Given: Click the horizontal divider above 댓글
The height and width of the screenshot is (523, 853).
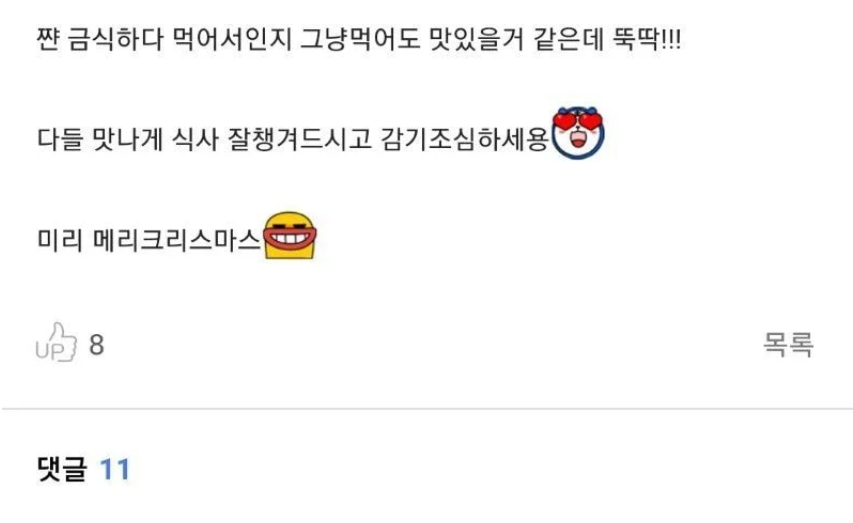Looking at the screenshot, I should click(426, 408).
